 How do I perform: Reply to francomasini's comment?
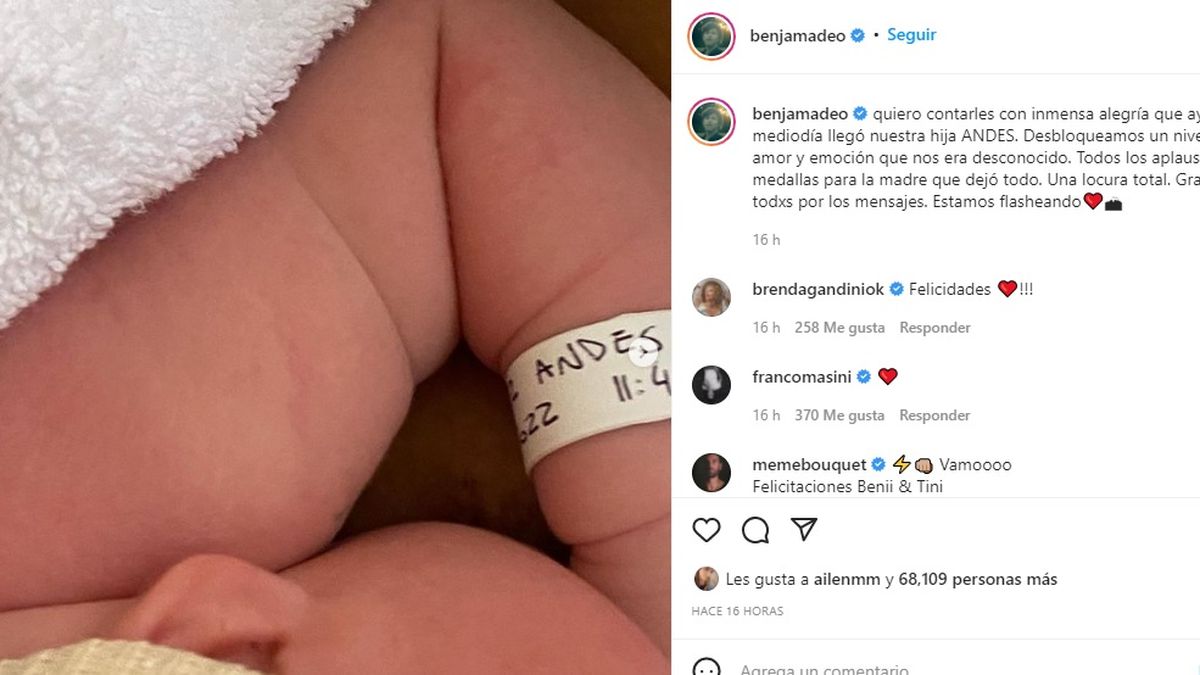point(935,415)
